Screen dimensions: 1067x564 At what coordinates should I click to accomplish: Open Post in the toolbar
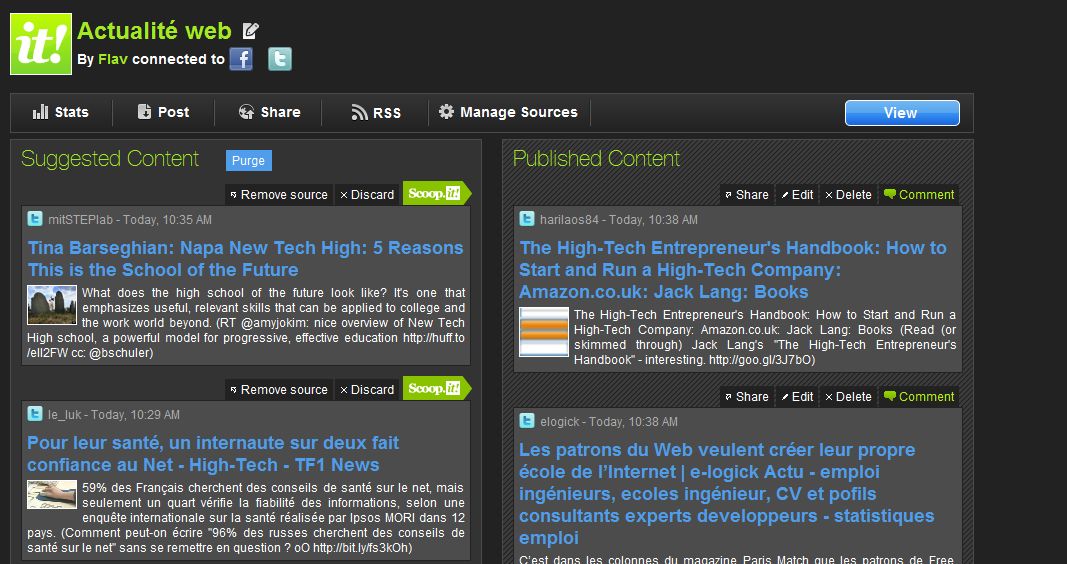163,112
